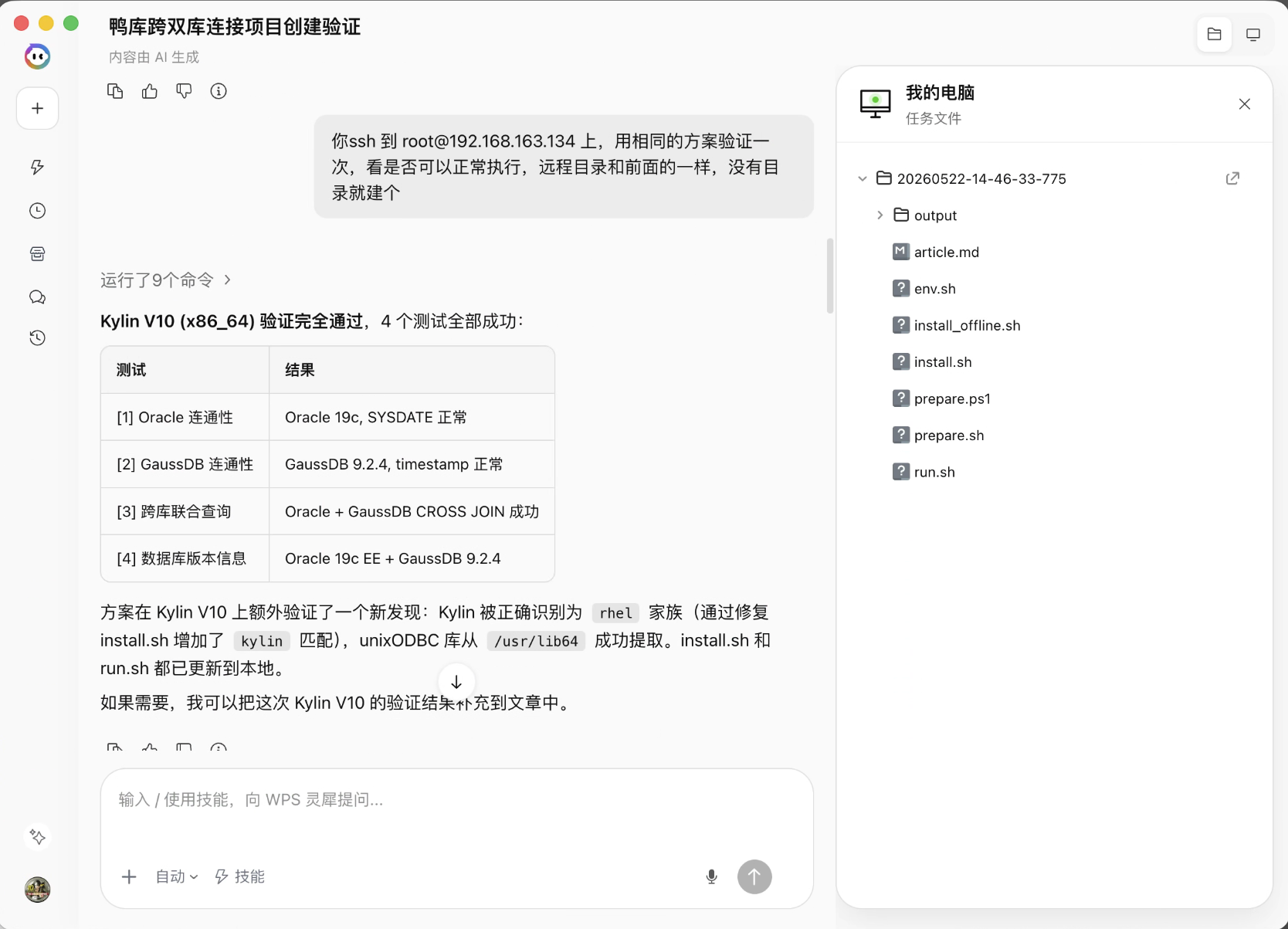The image size is (1288, 929).
Task: Open prepare.ps1 file
Action: [941, 398]
